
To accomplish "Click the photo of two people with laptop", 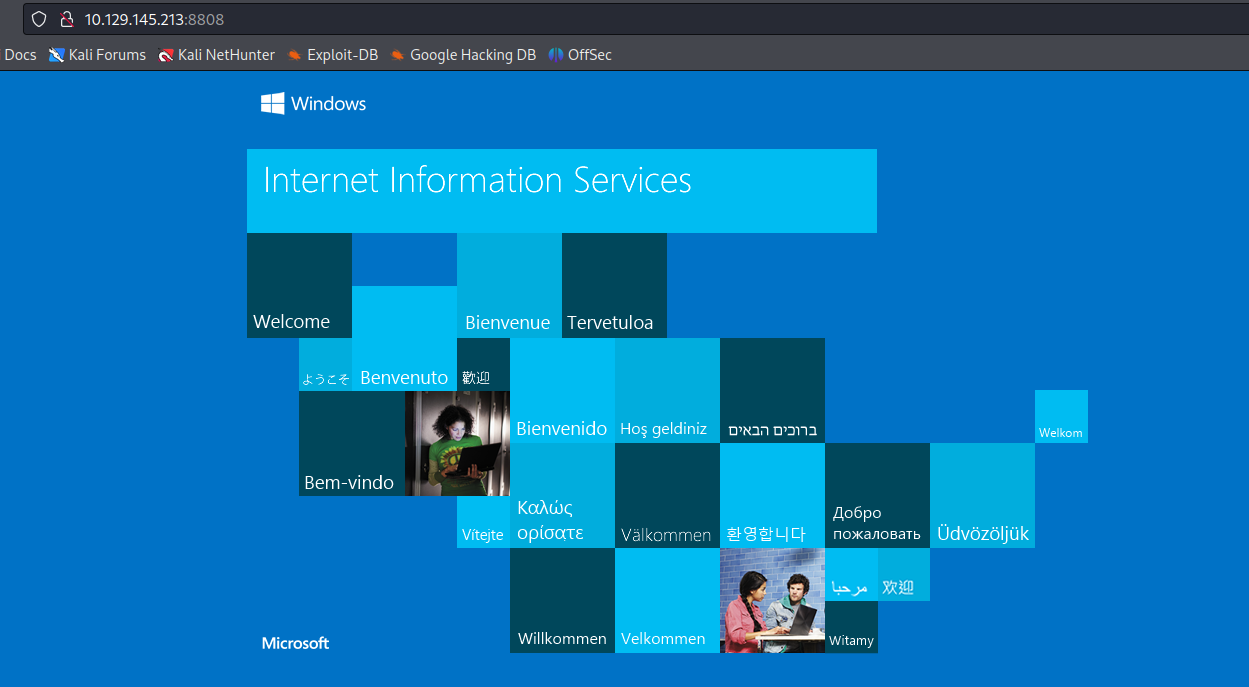I will [772, 600].
